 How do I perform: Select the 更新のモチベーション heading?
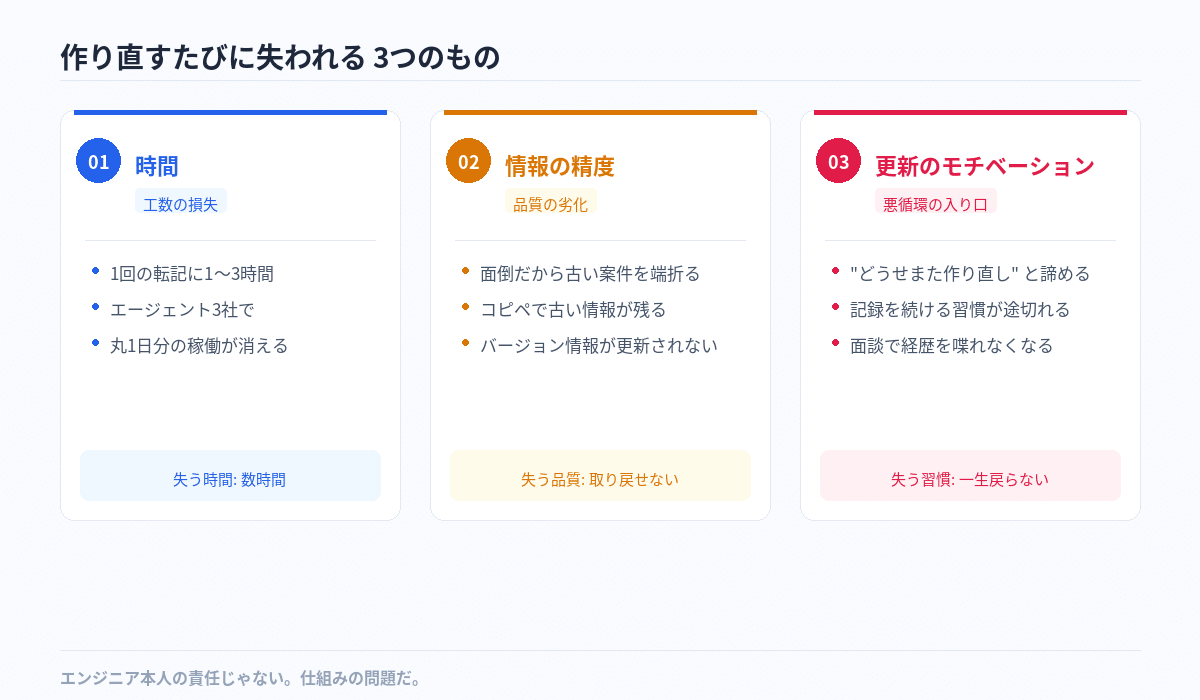coord(984,166)
